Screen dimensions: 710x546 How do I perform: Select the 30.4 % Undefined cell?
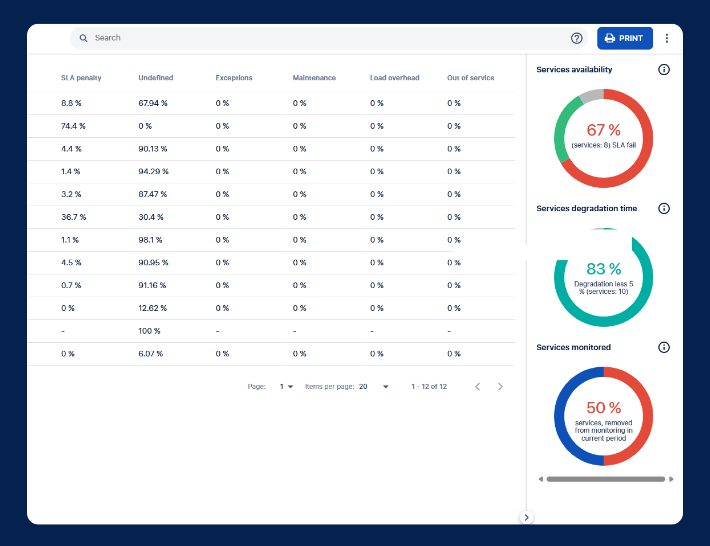[x=151, y=217]
